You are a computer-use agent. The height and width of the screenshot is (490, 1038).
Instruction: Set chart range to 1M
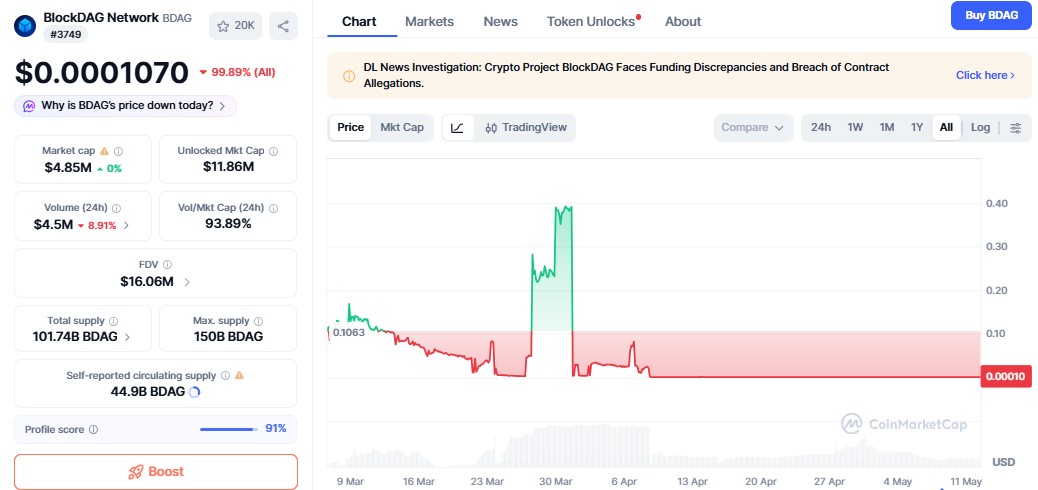[x=887, y=128]
